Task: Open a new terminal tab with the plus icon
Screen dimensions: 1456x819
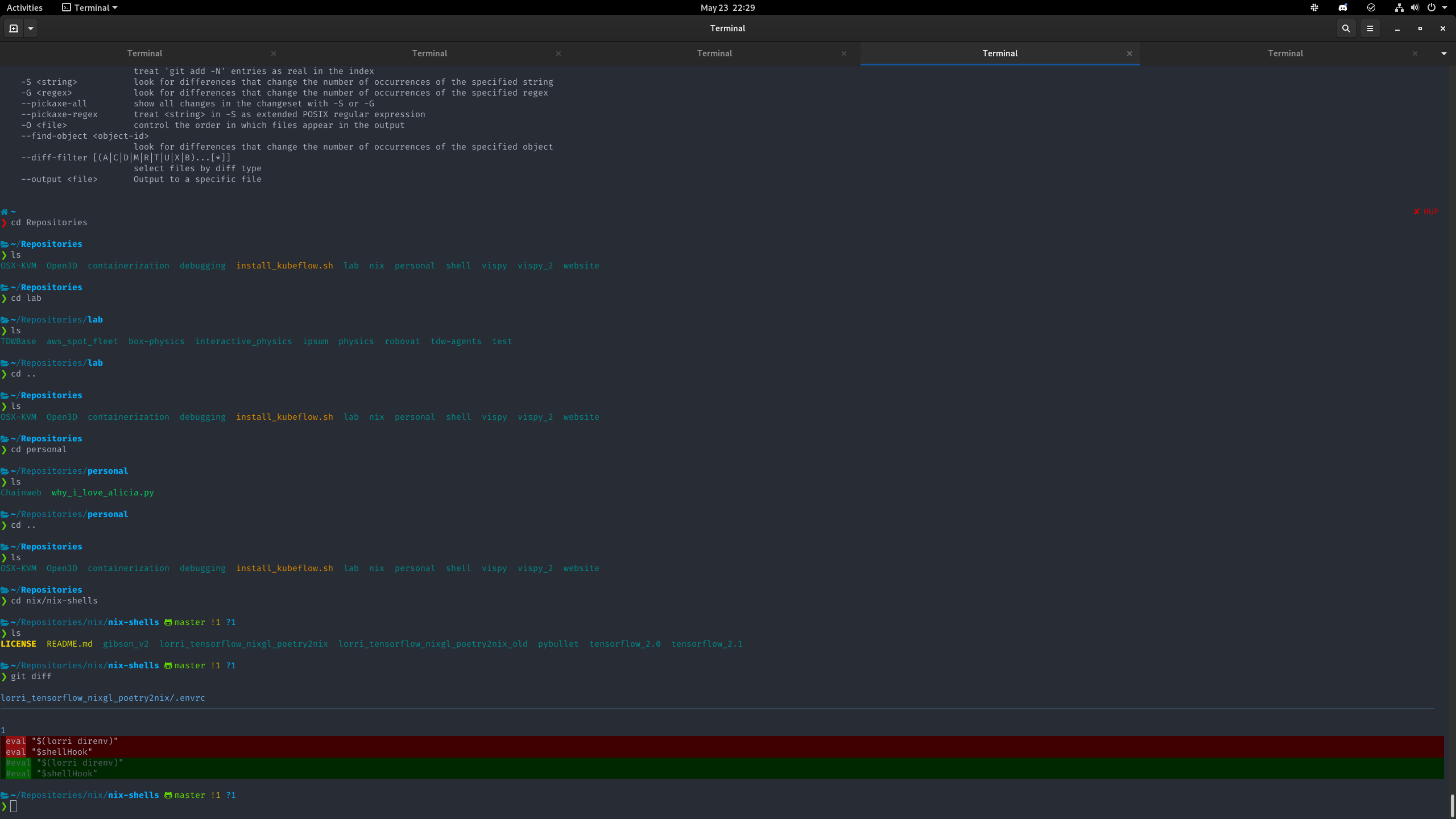Action: point(13,28)
